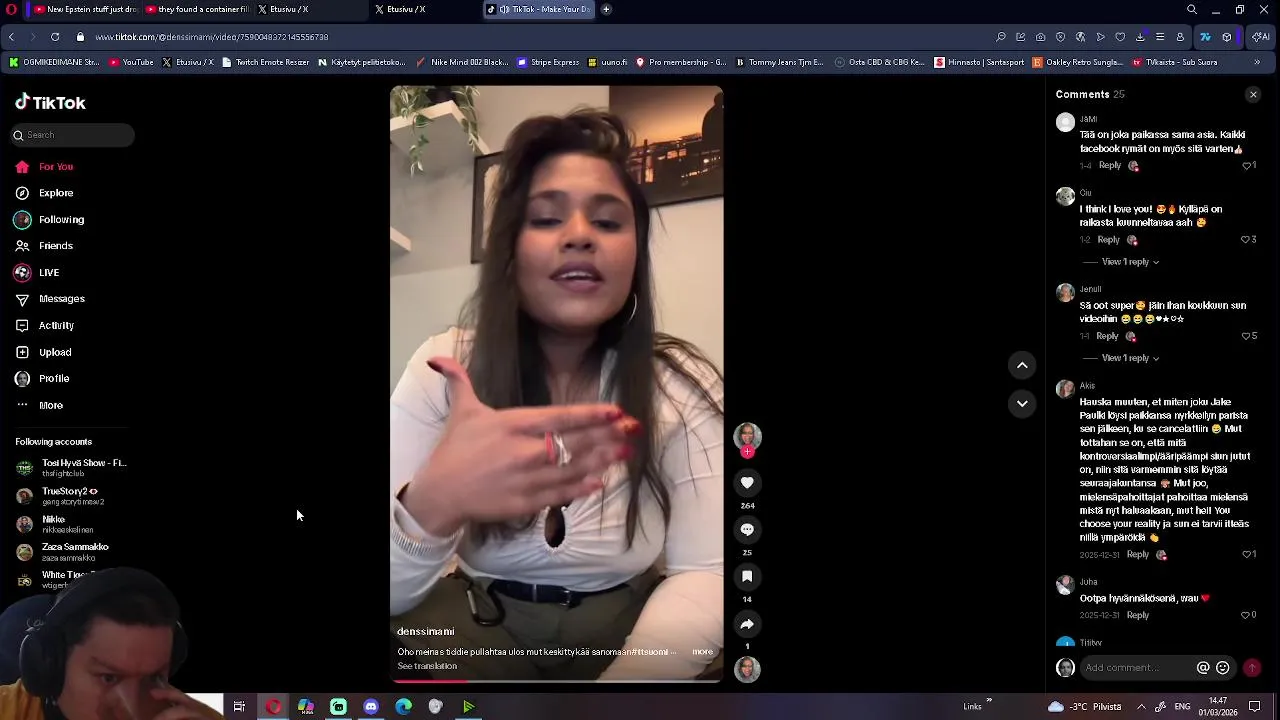Open the YouTube bookmark
This screenshot has height=720, width=1280.
pos(131,62)
